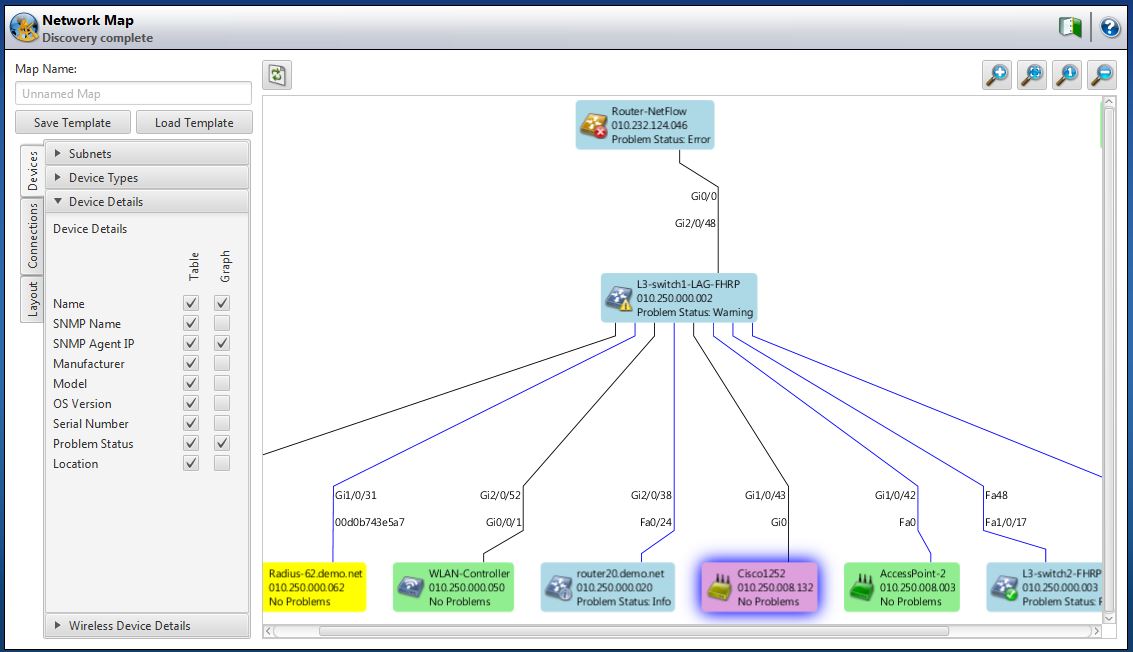Click the green map book icon
The width and height of the screenshot is (1133, 652).
(x=1071, y=27)
